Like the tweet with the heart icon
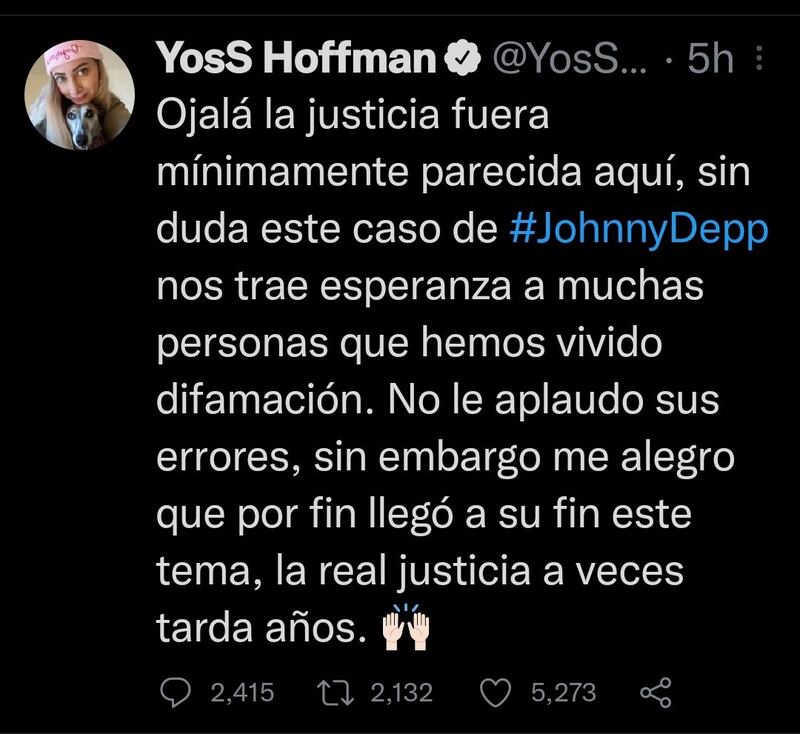This screenshot has width=800, height=734. (497, 692)
